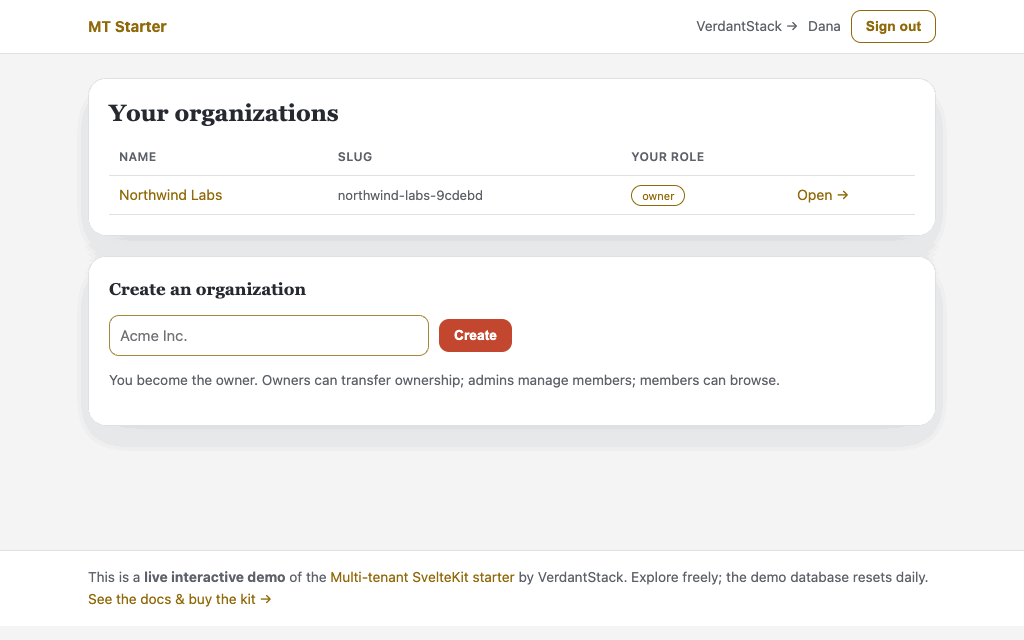Click the SLUG column header
This screenshot has height=640, width=1024.
coord(355,157)
